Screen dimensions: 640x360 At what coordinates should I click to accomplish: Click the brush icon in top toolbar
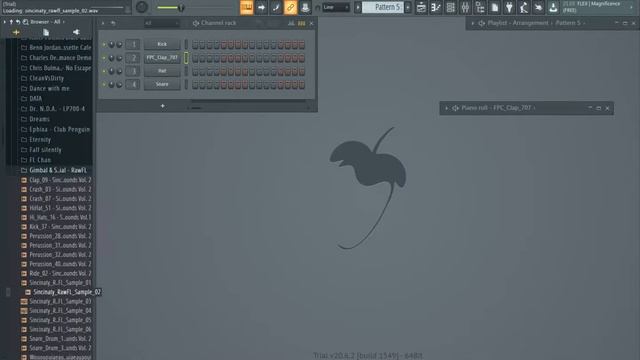click(276, 7)
